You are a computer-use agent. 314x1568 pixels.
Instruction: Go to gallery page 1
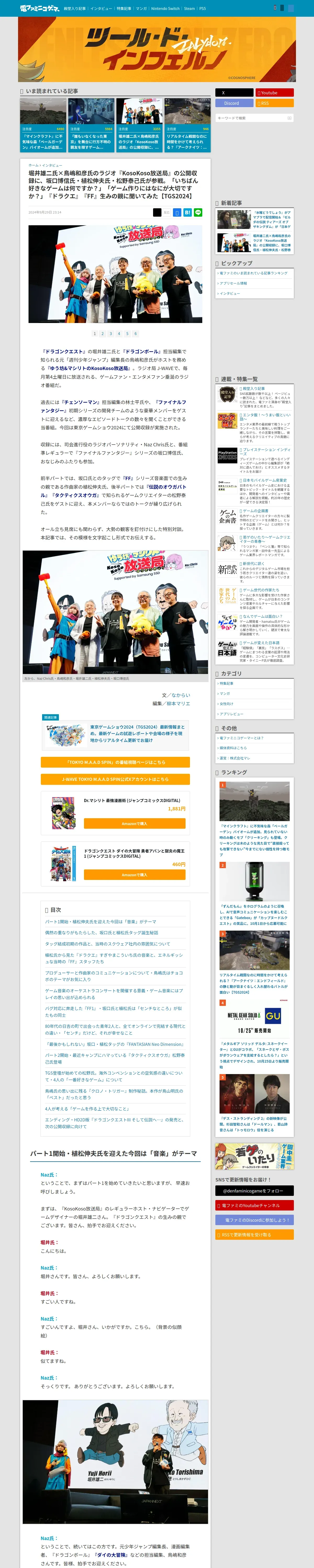click(x=94, y=333)
